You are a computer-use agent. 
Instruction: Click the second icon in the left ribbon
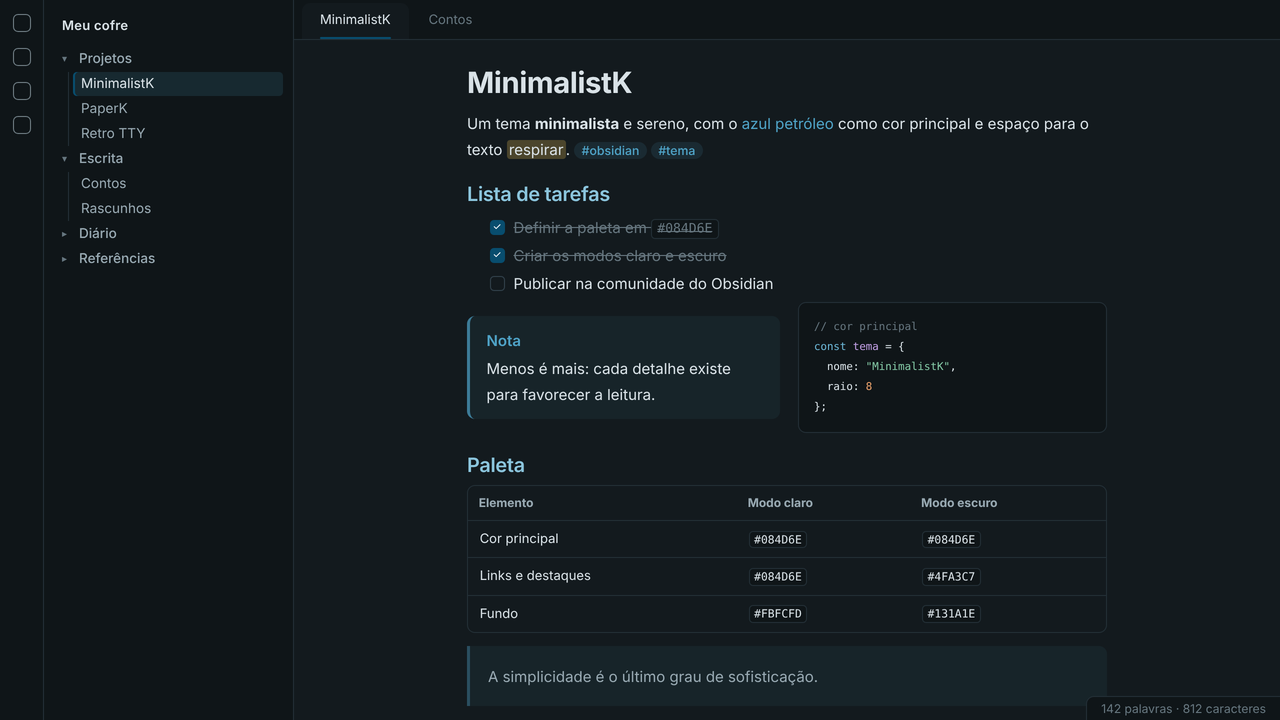(22, 57)
